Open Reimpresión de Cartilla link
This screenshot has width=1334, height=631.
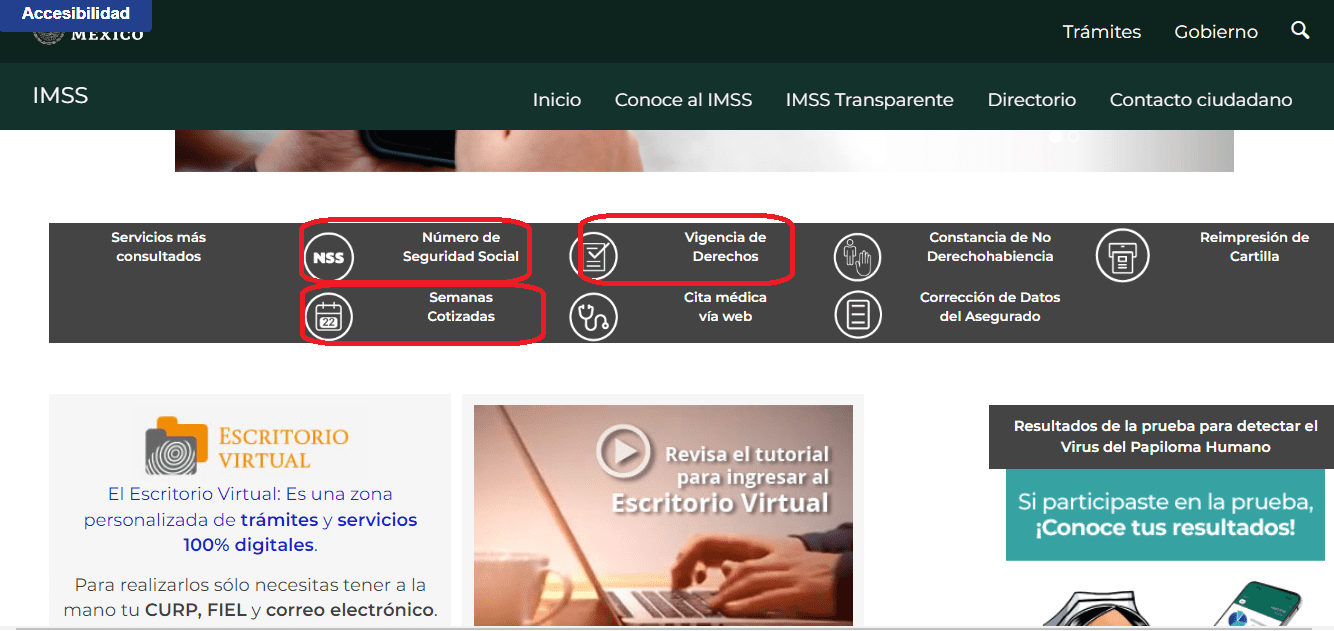click(x=1254, y=247)
